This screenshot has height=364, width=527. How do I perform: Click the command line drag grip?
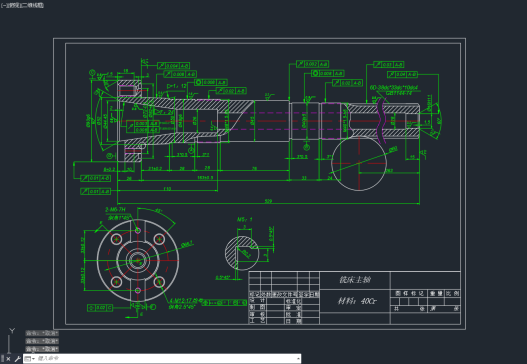click(x=2, y=359)
